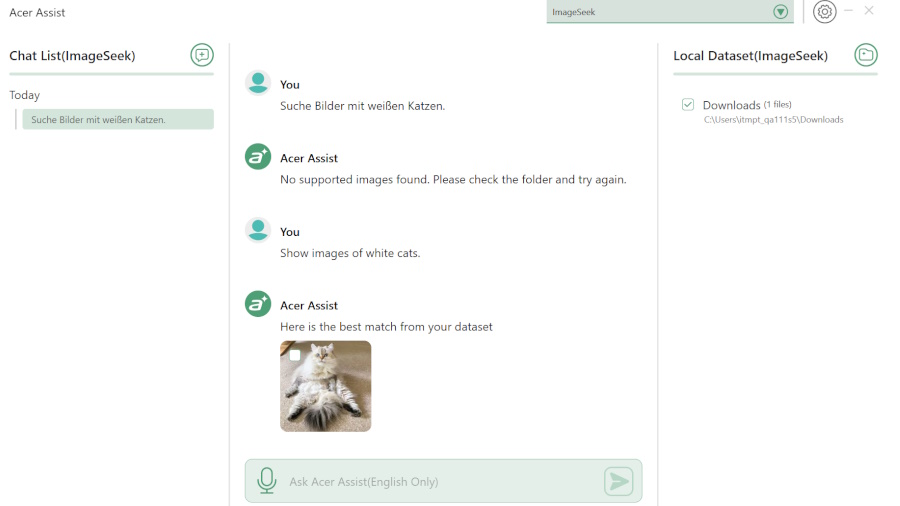Click the 'Suche Bilder mit weißen Katzen.' message in conversation

(x=362, y=106)
